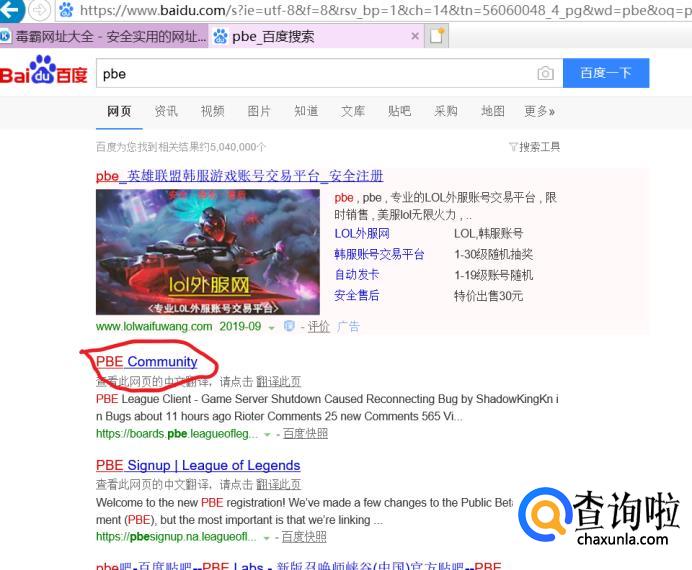The image size is (692, 570).
Task: Click the boards.pbe.leagueofleg... green URL
Action: point(177,434)
